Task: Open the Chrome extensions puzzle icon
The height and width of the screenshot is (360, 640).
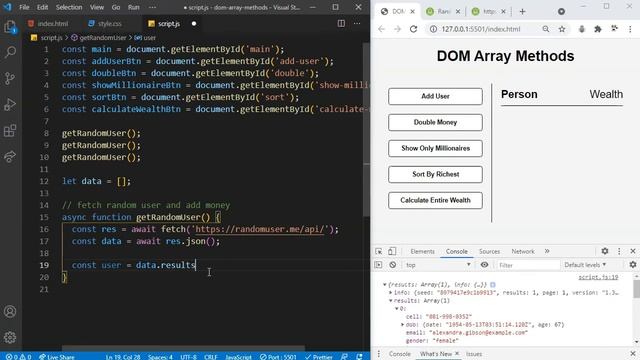Action: (598, 29)
